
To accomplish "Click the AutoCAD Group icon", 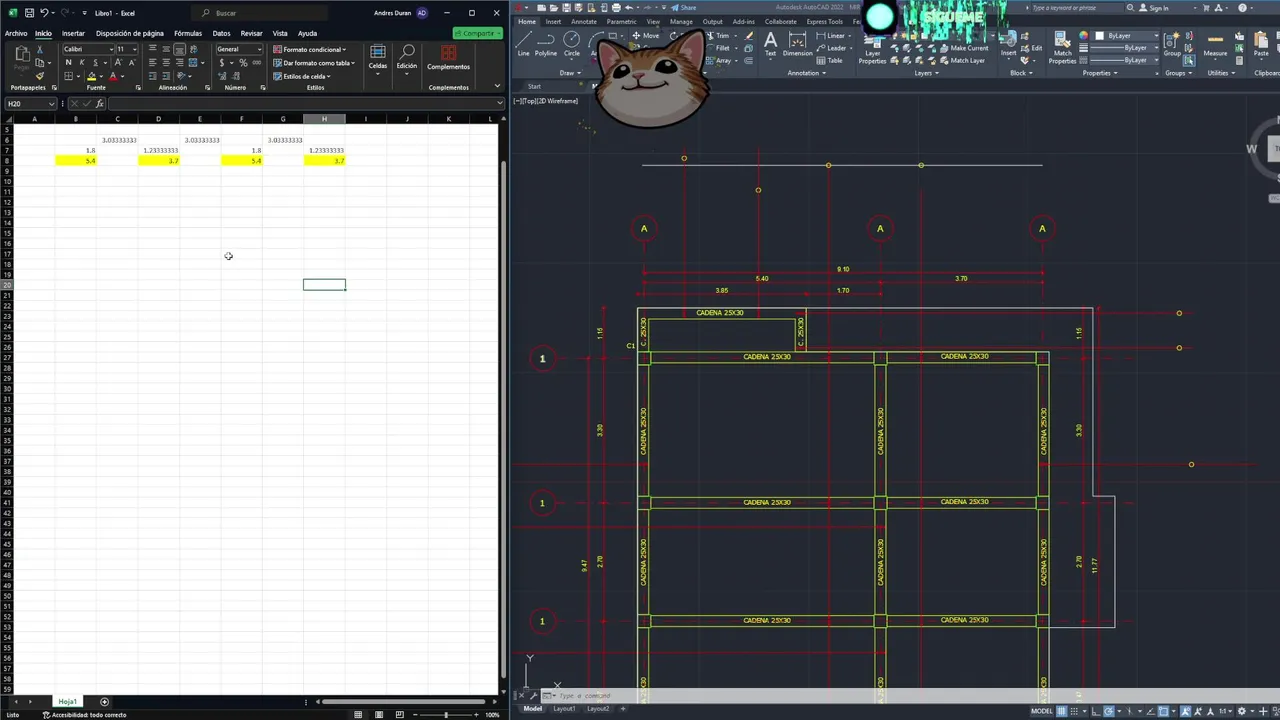I will 1171,45.
